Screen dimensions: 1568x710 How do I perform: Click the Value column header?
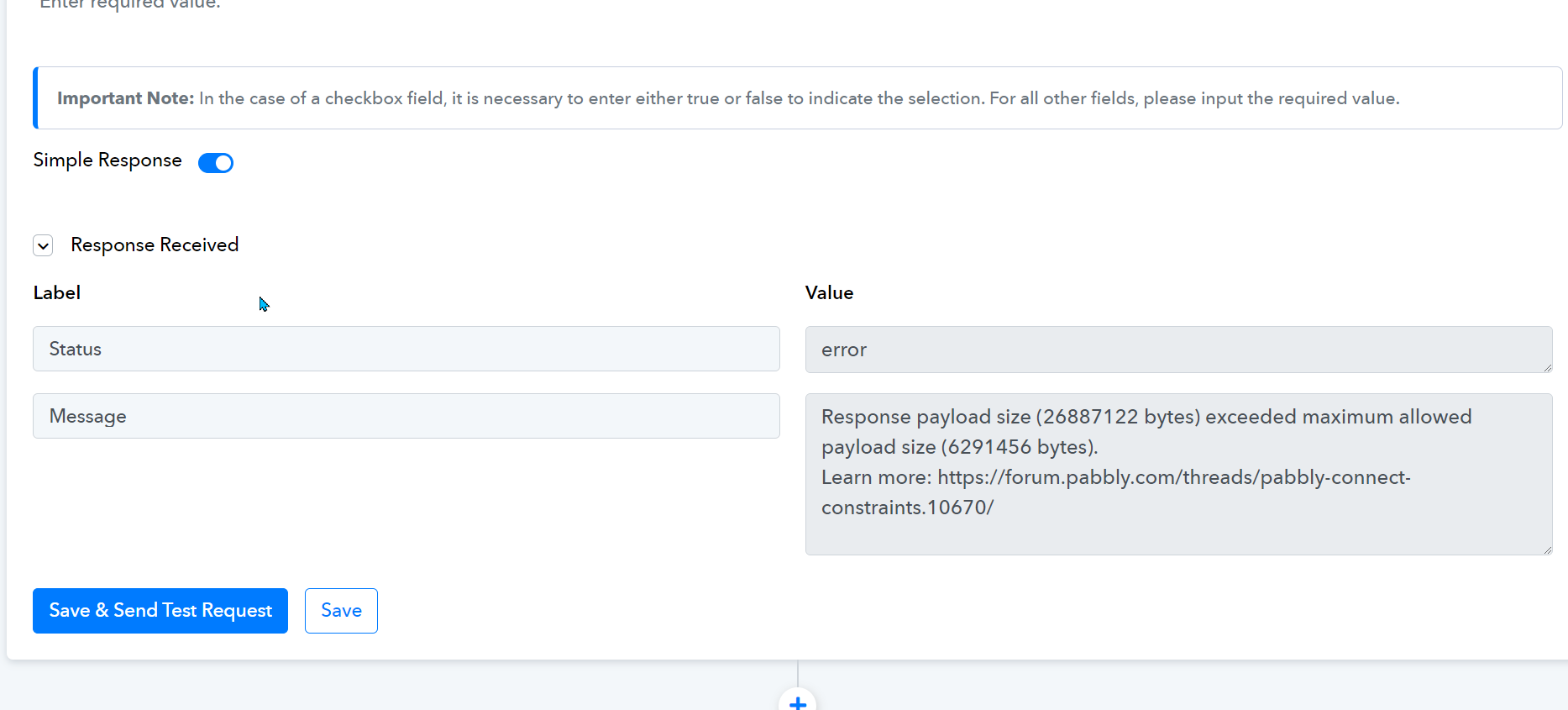point(829,292)
